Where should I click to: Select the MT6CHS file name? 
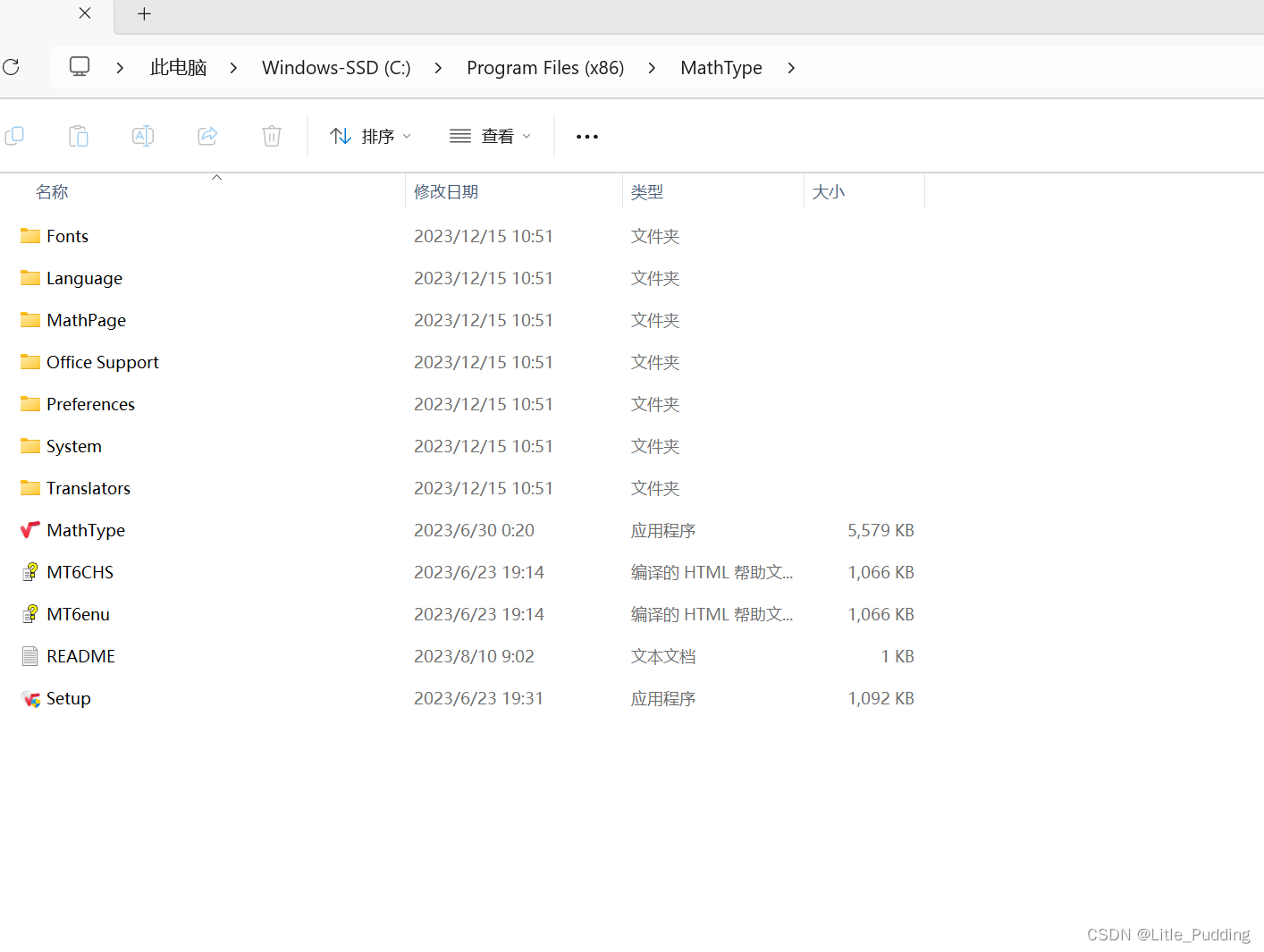pyautogui.click(x=80, y=572)
